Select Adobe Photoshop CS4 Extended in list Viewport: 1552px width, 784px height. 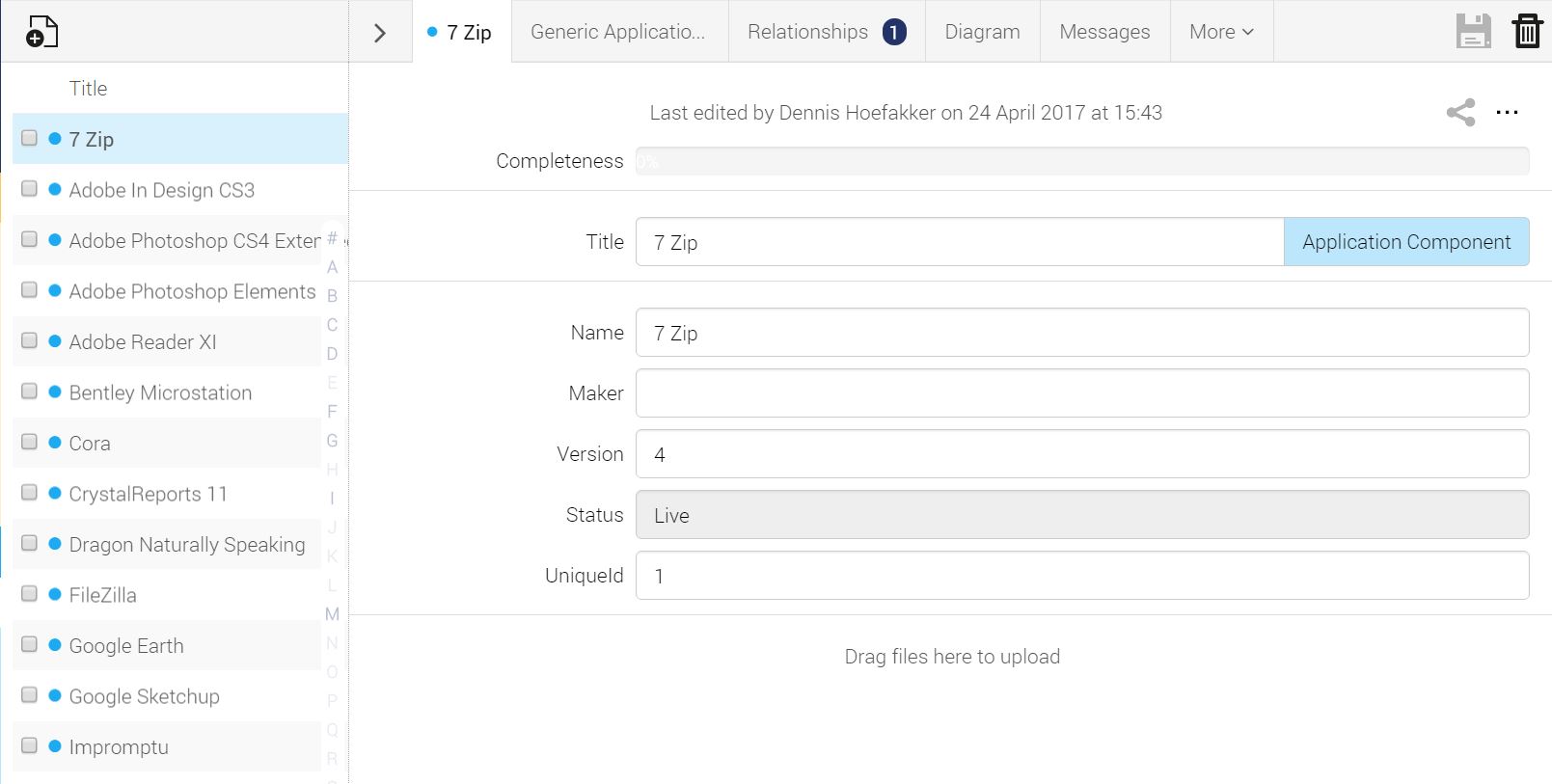tap(195, 240)
